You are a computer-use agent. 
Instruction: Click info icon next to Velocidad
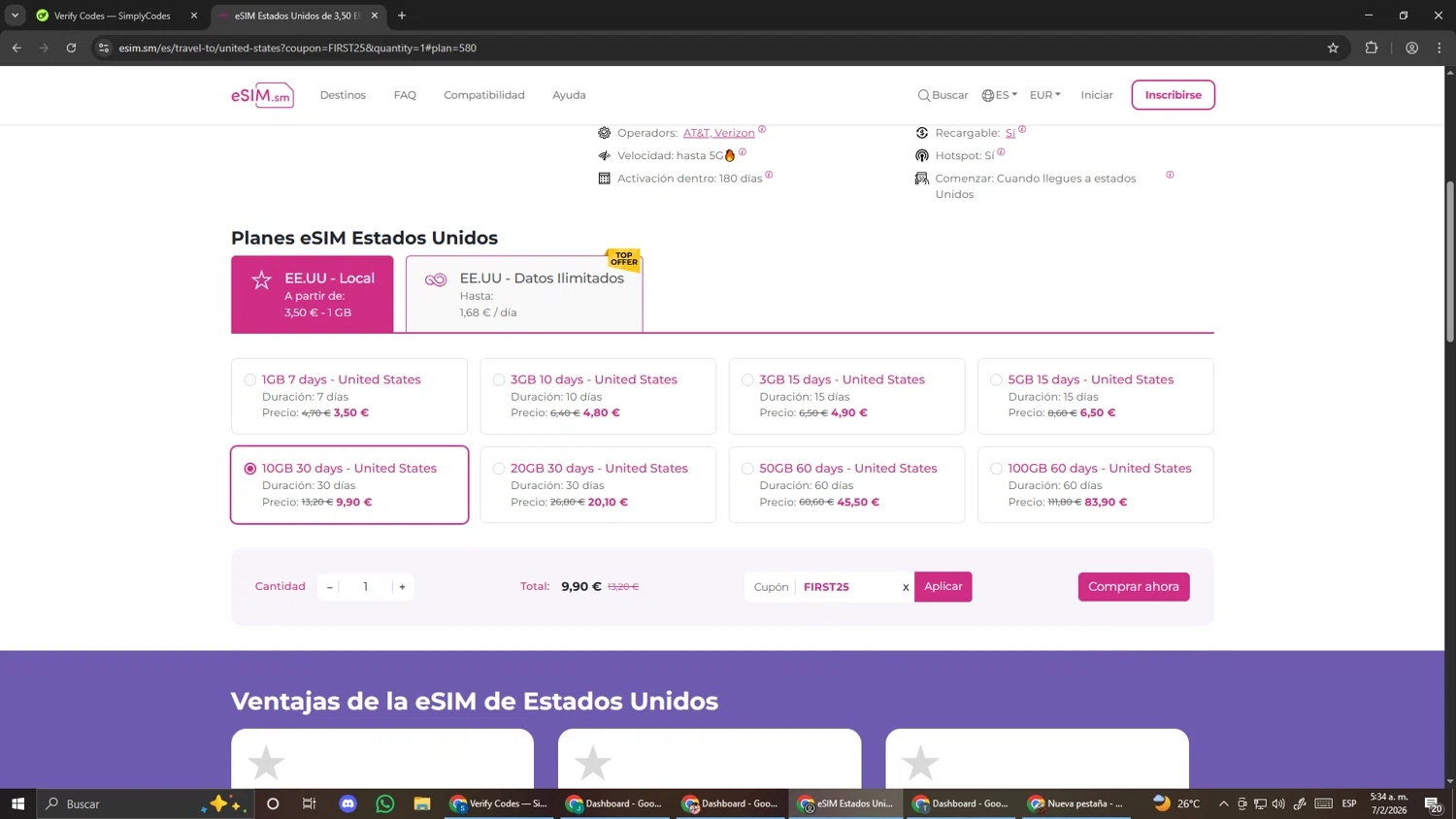[x=743, y=151]
